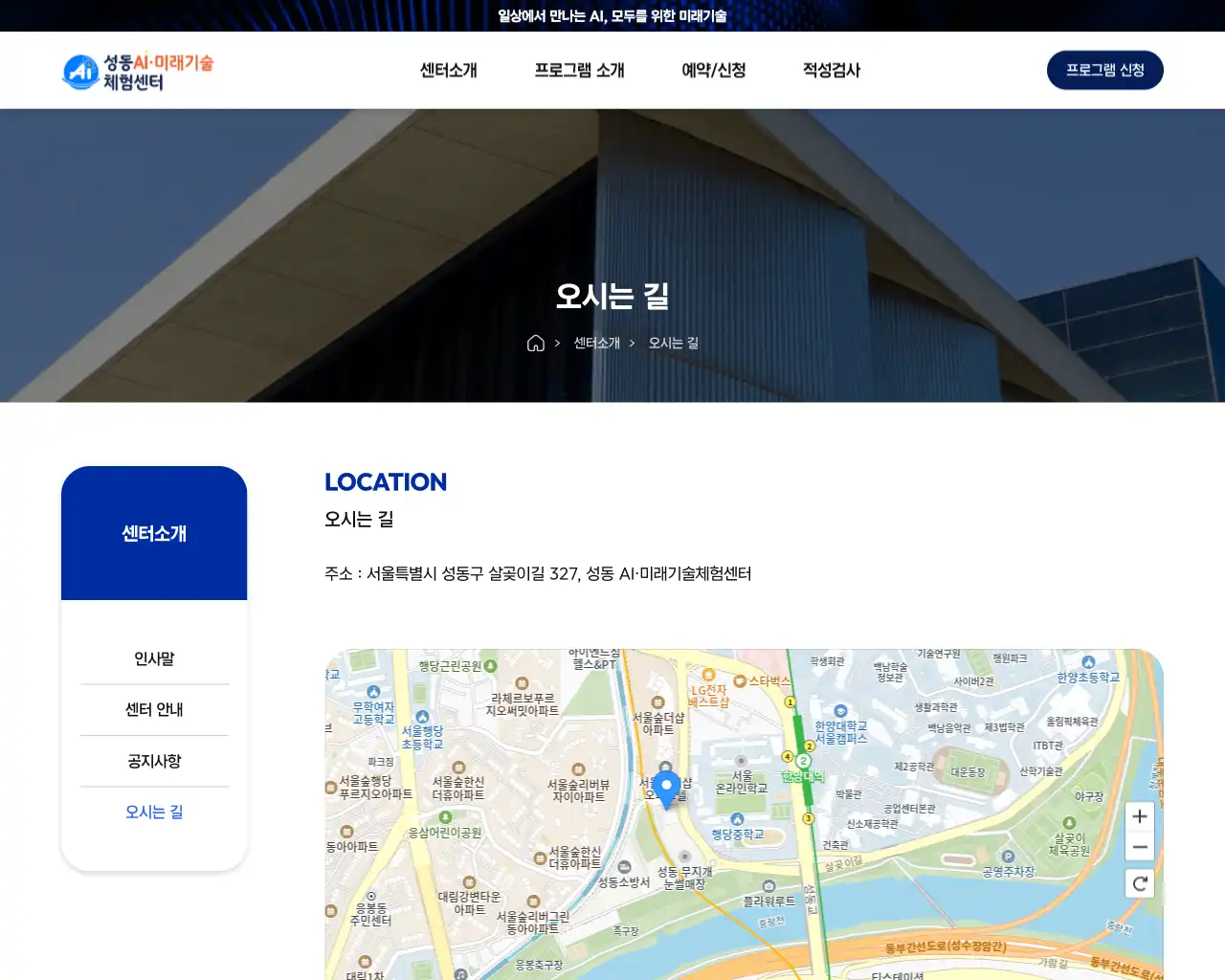Image resolution: width=1225 pixels, height=980 pixels.
Task: Click the 살곶이 체육공원 marker
Action: tap(1069, 823)
